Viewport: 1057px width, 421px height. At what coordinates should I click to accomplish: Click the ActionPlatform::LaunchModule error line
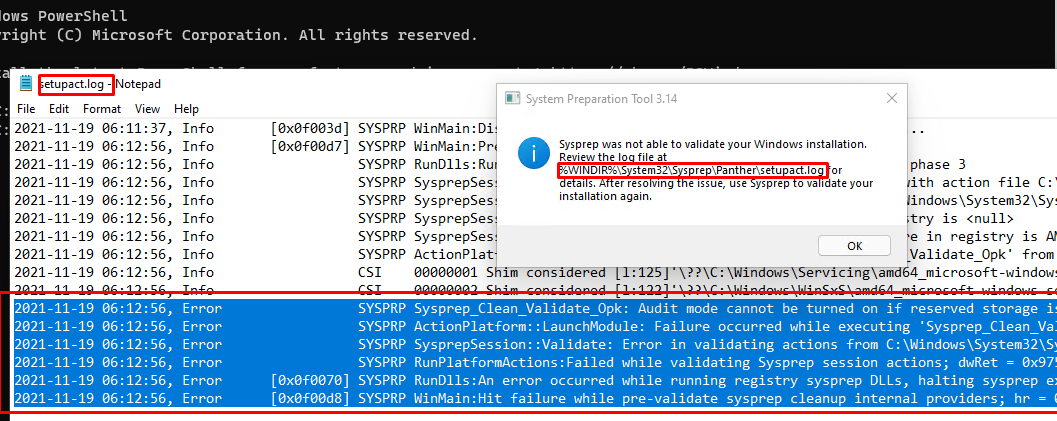click(535, 326)
